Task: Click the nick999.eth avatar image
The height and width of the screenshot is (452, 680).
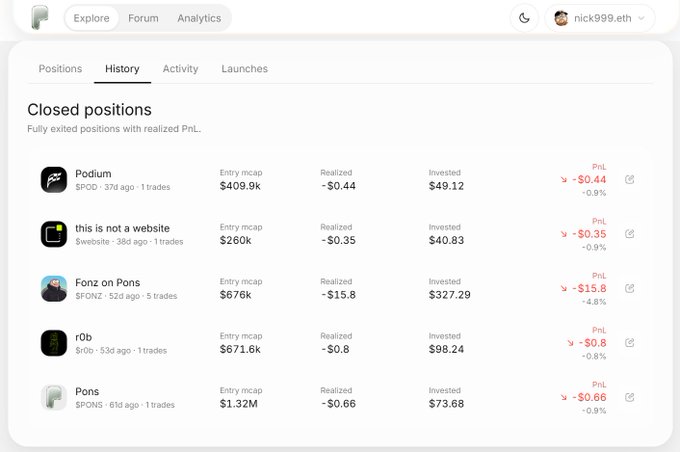Action: pos(561,18)
